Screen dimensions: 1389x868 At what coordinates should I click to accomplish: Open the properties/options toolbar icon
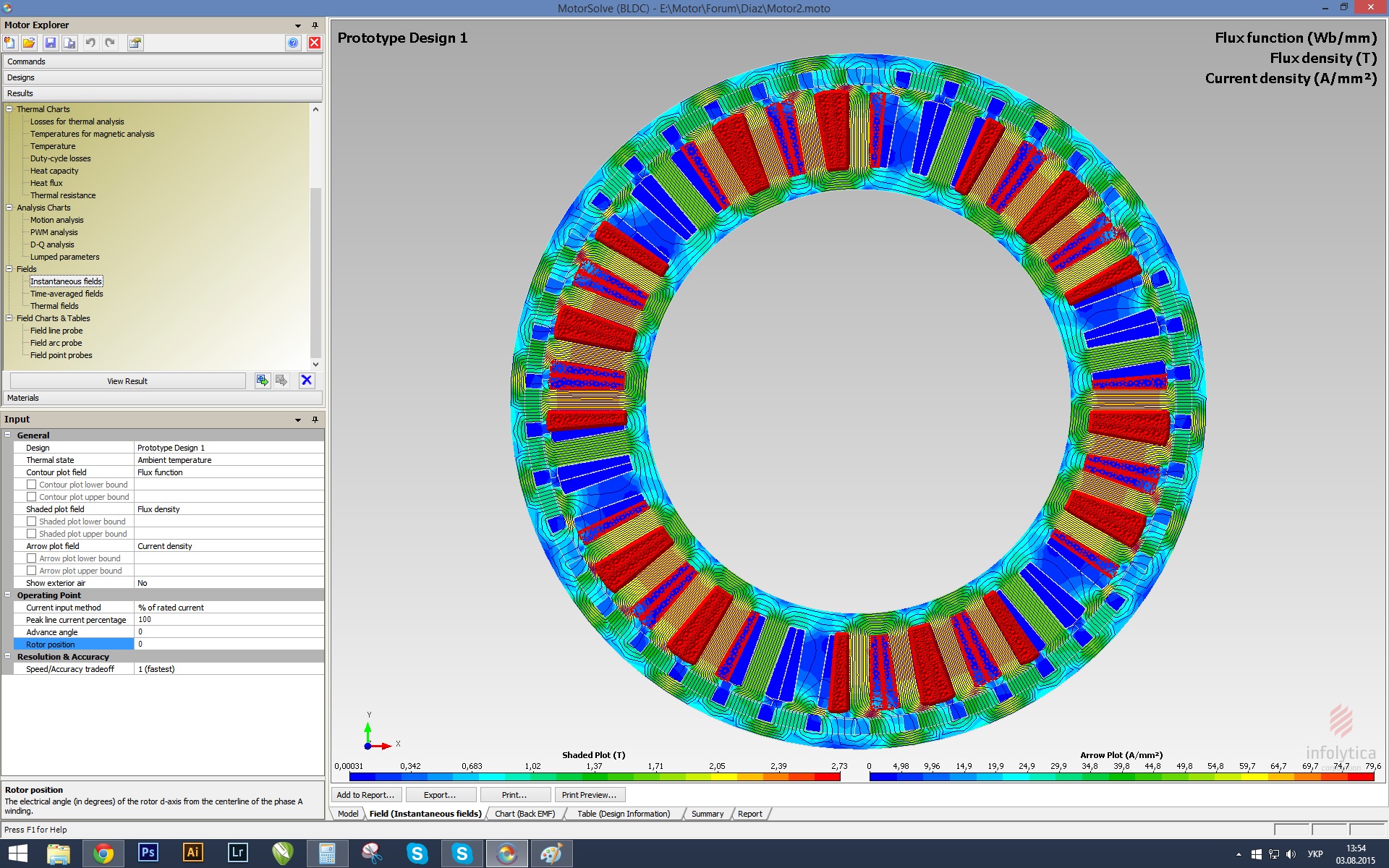coord(135,43)
